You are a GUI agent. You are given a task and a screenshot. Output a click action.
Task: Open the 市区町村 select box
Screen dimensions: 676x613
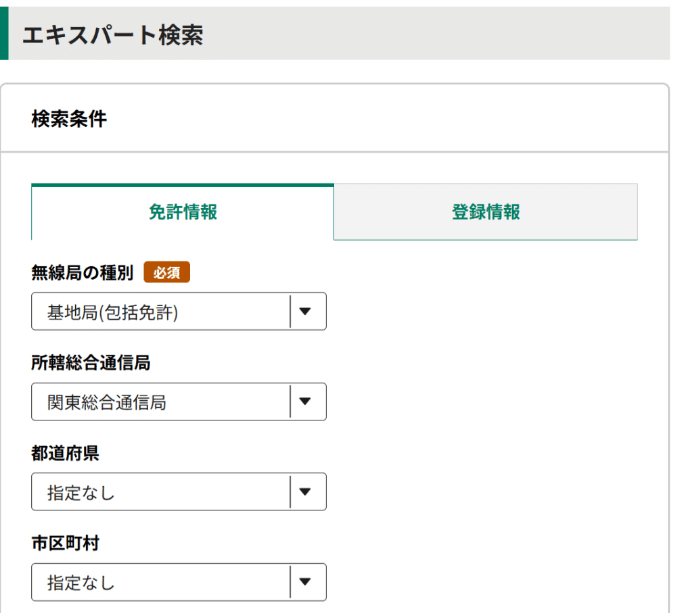(178, 582)
